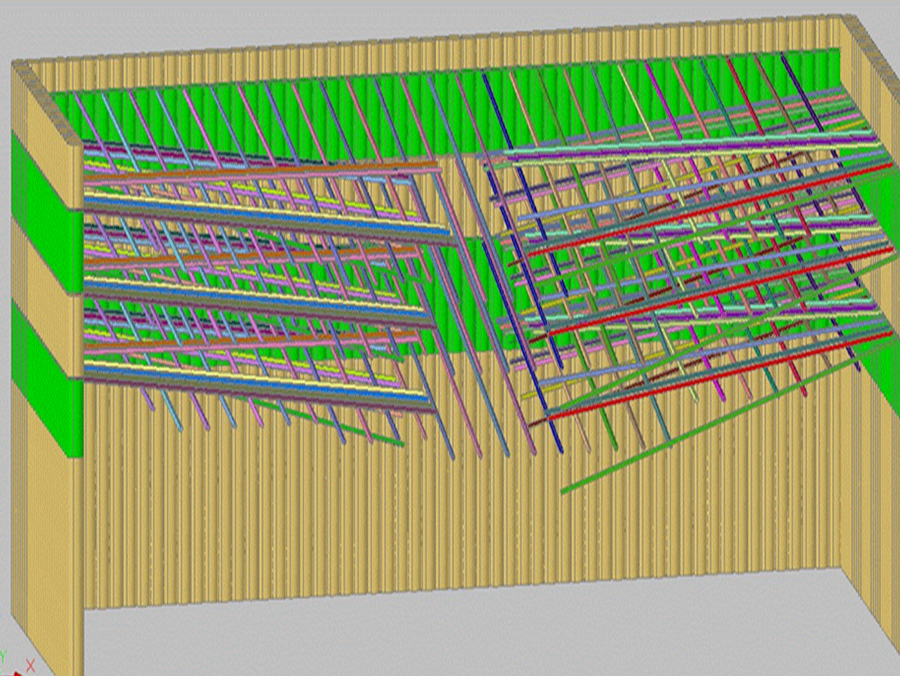The width and height of the screenshot is (900, 676).
Task: Select the top cap of back wall
Action: click(450, 44)
